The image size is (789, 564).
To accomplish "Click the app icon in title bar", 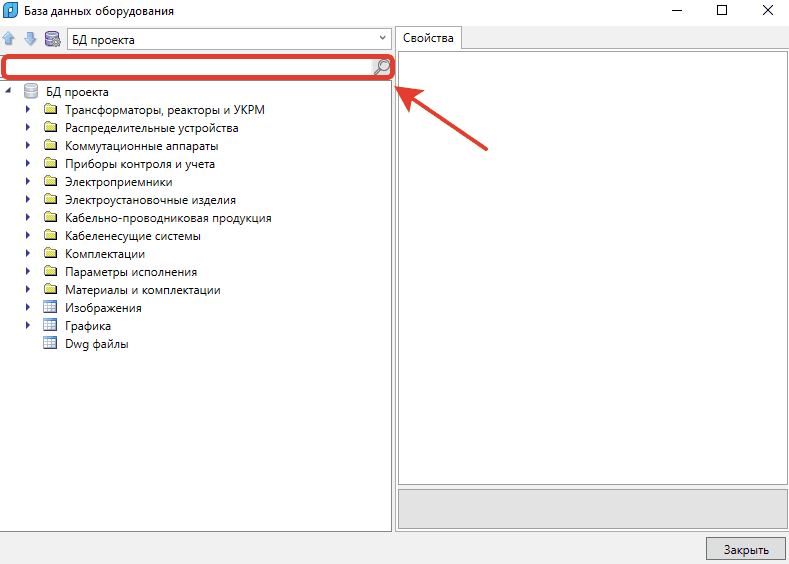I will (11, 11).
